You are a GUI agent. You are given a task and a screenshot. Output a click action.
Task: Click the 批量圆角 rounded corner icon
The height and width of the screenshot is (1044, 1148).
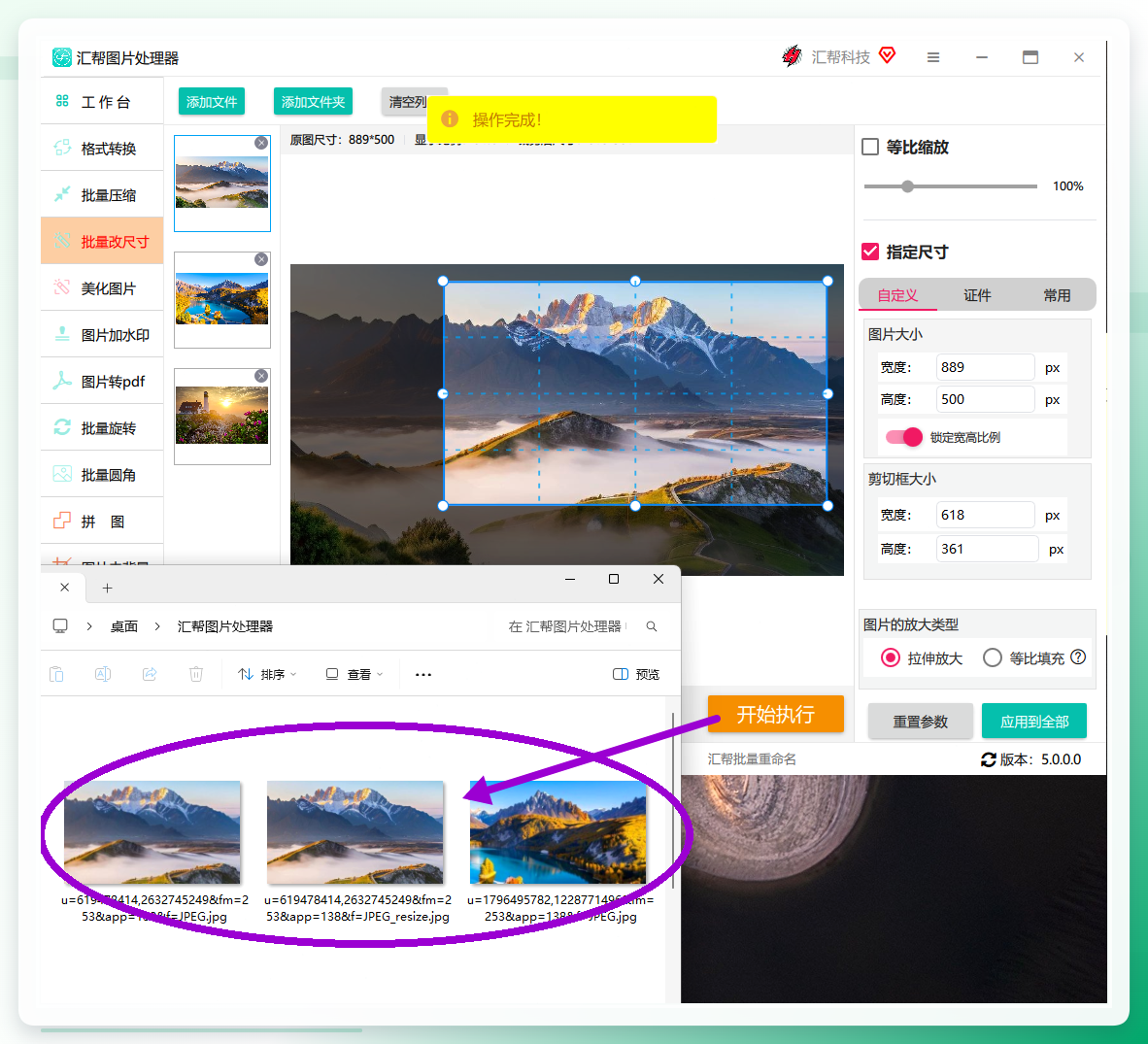click(x=62, y=474)
